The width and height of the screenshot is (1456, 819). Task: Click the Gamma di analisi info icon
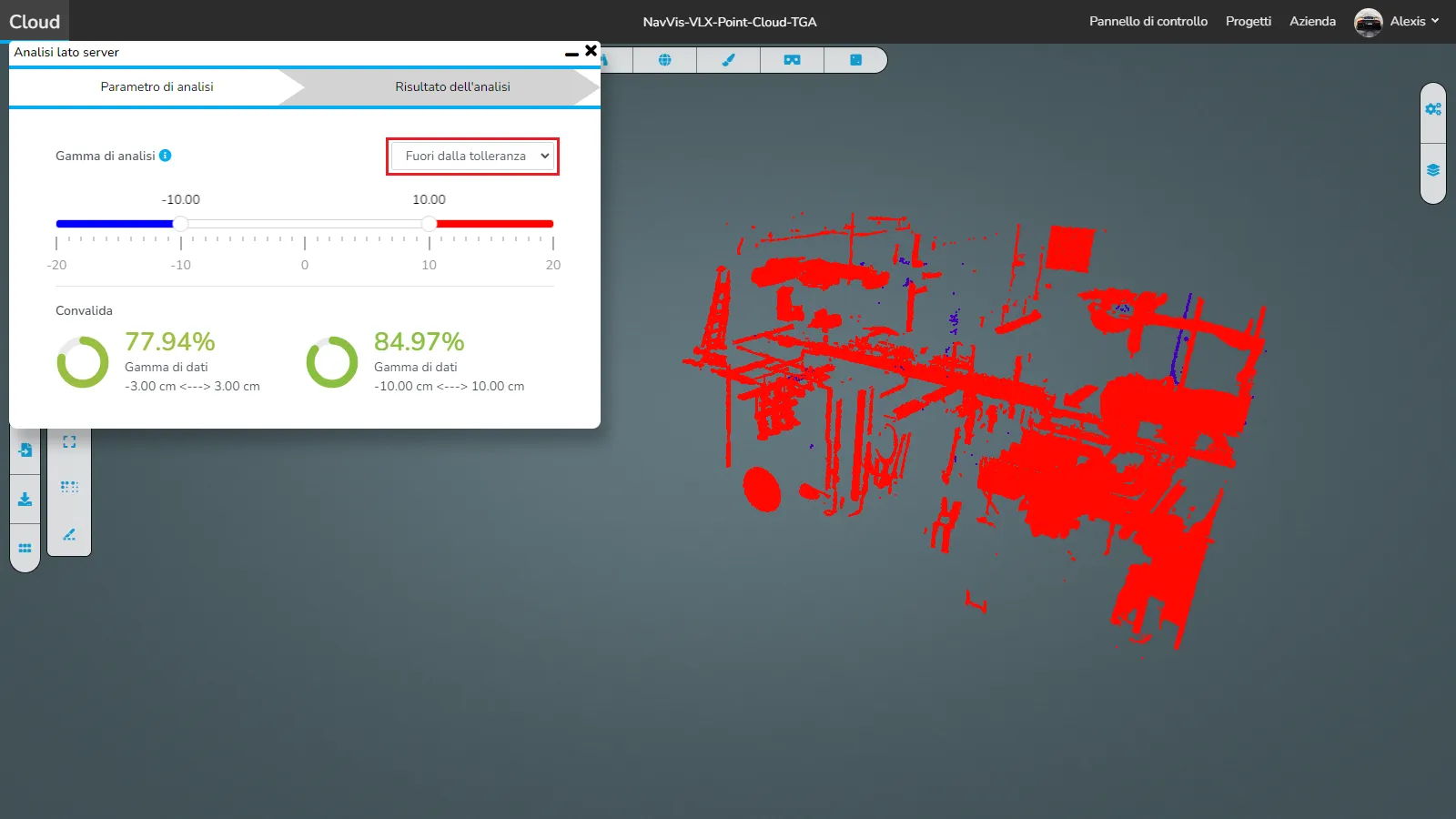pyautogui.click(x=166, y=156)
